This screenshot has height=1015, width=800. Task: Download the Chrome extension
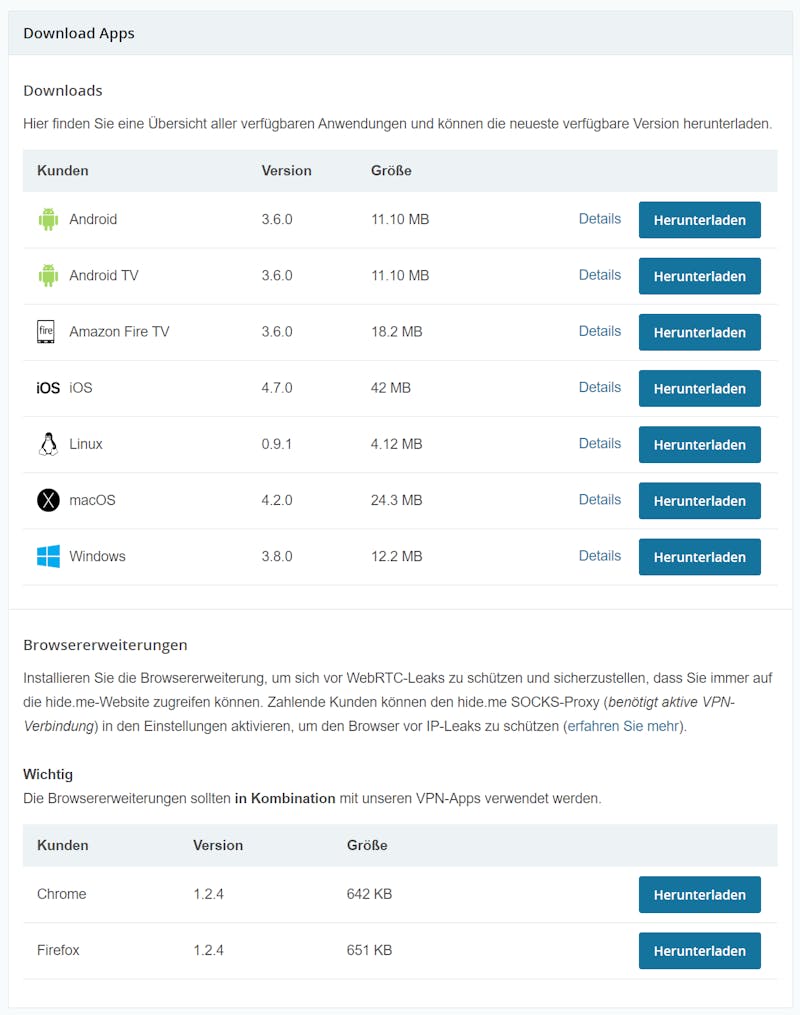click(x=700, y=895)
